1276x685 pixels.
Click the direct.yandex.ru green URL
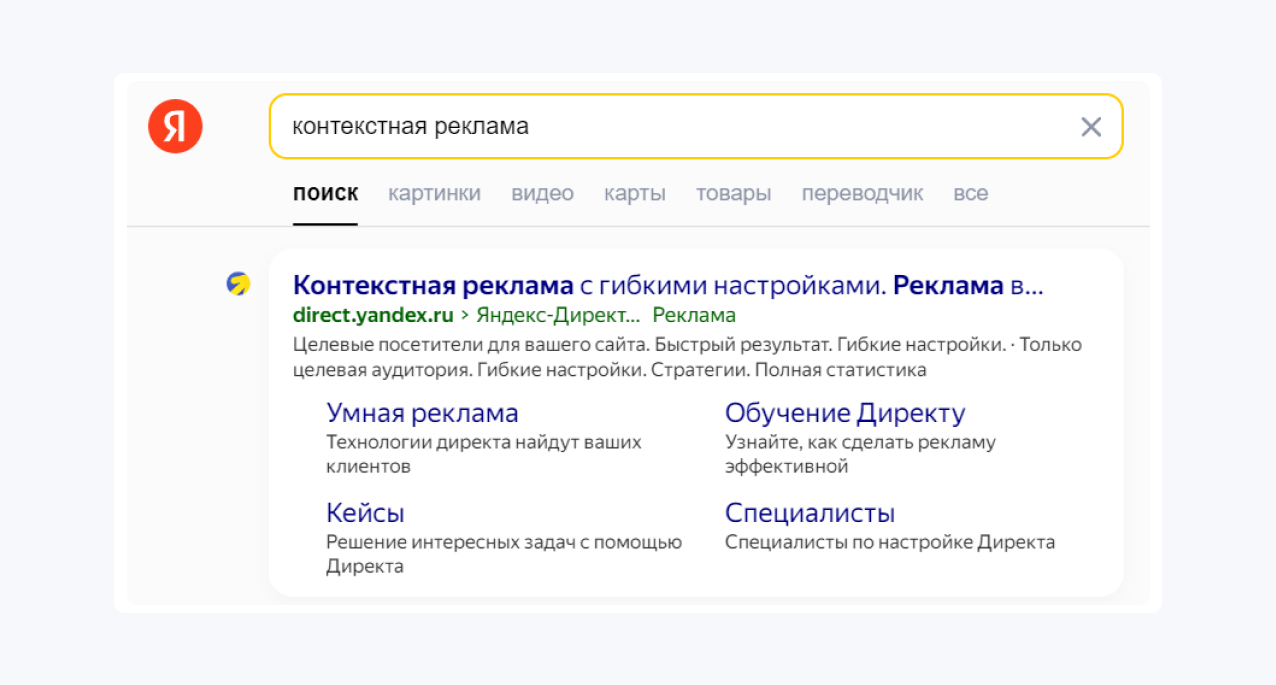373,316
